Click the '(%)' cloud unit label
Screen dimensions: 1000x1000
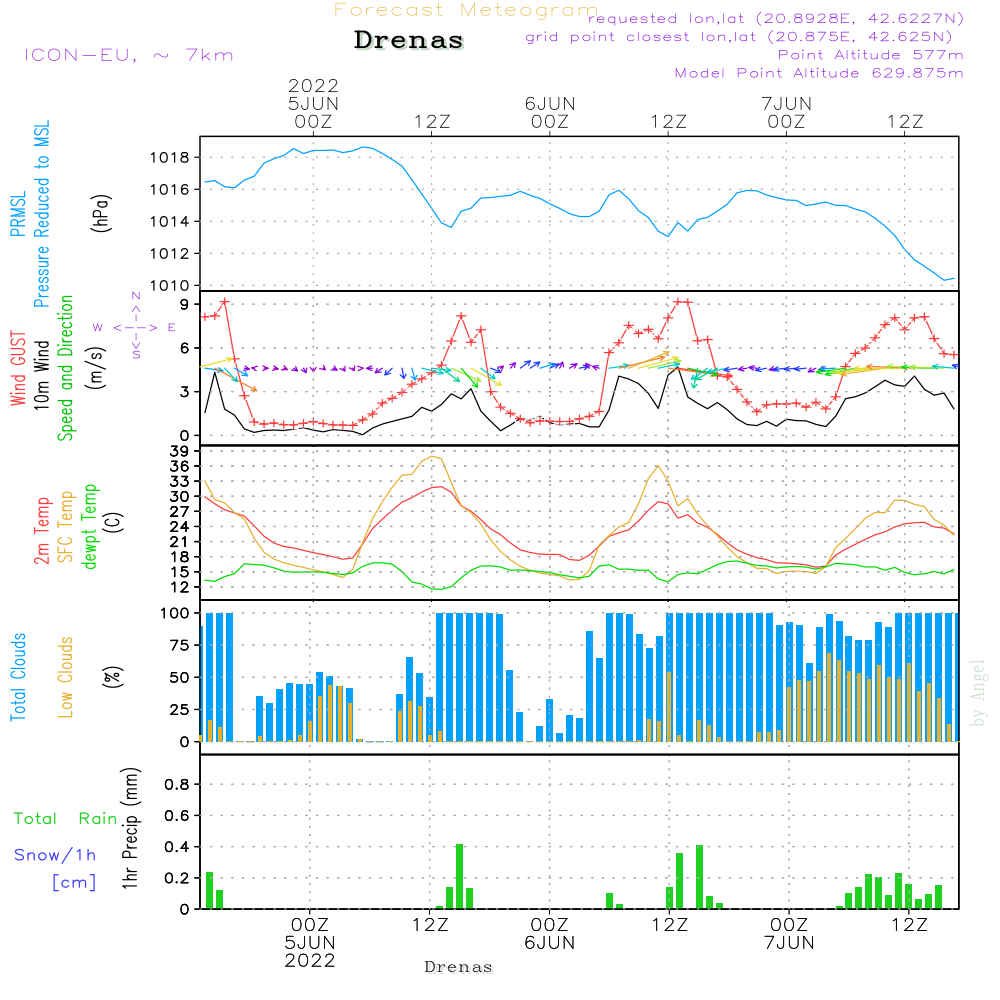coord(112,677)
